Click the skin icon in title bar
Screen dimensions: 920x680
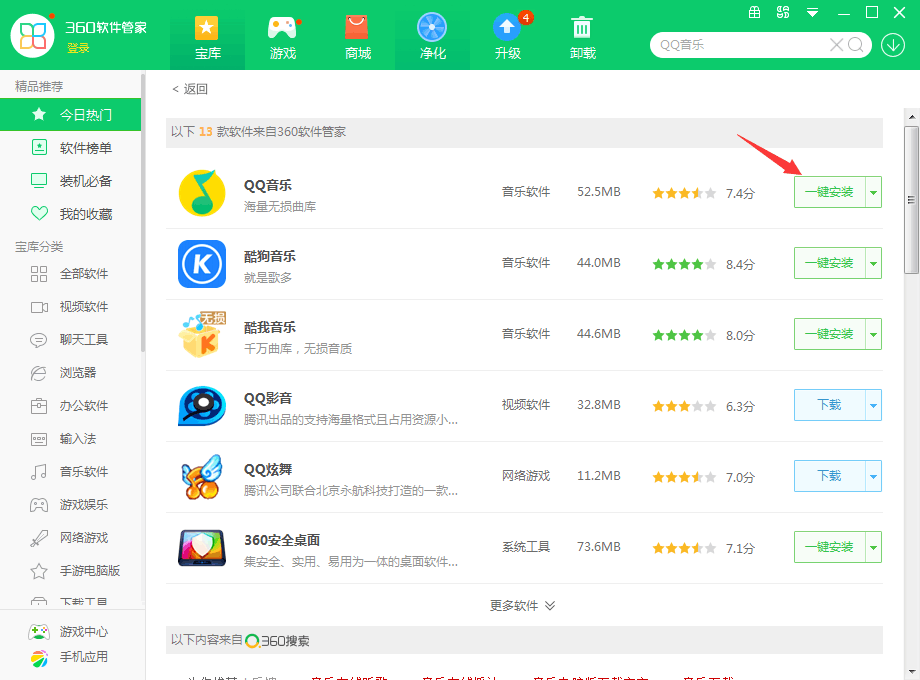783,12
